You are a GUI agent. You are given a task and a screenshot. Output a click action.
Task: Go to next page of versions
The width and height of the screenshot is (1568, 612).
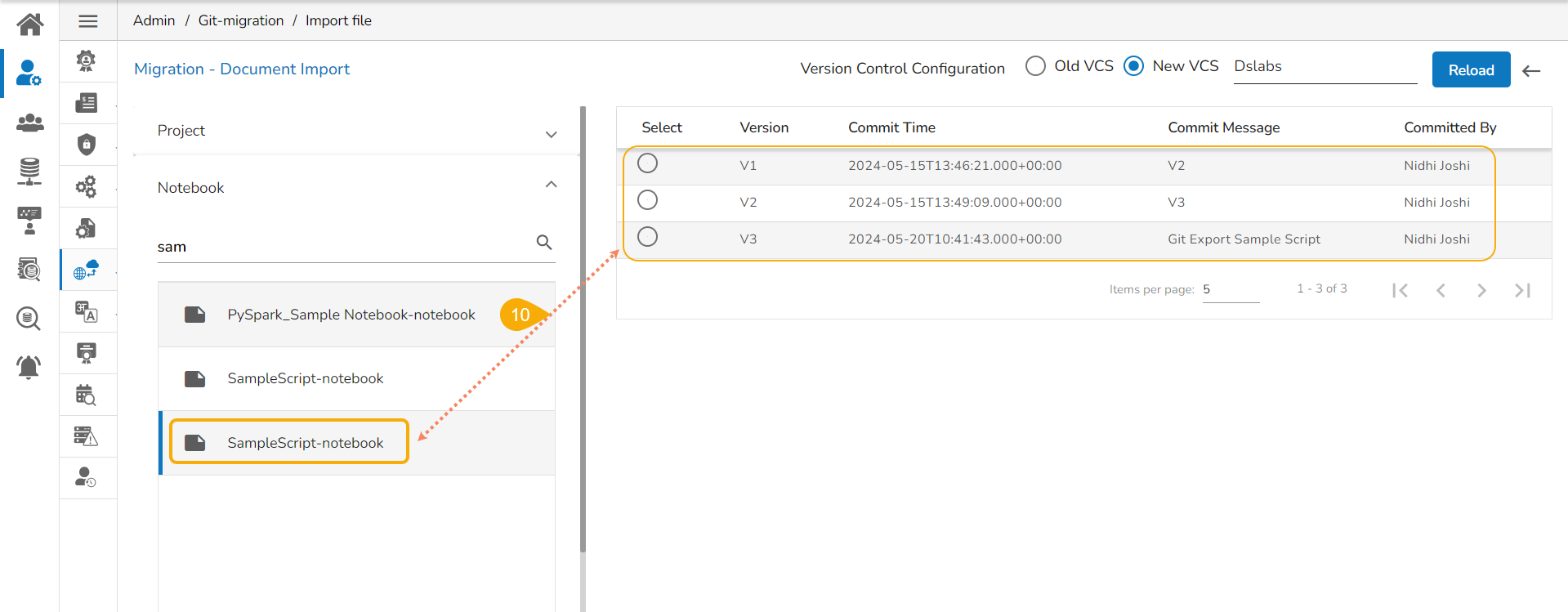[x=1481, y=290]
